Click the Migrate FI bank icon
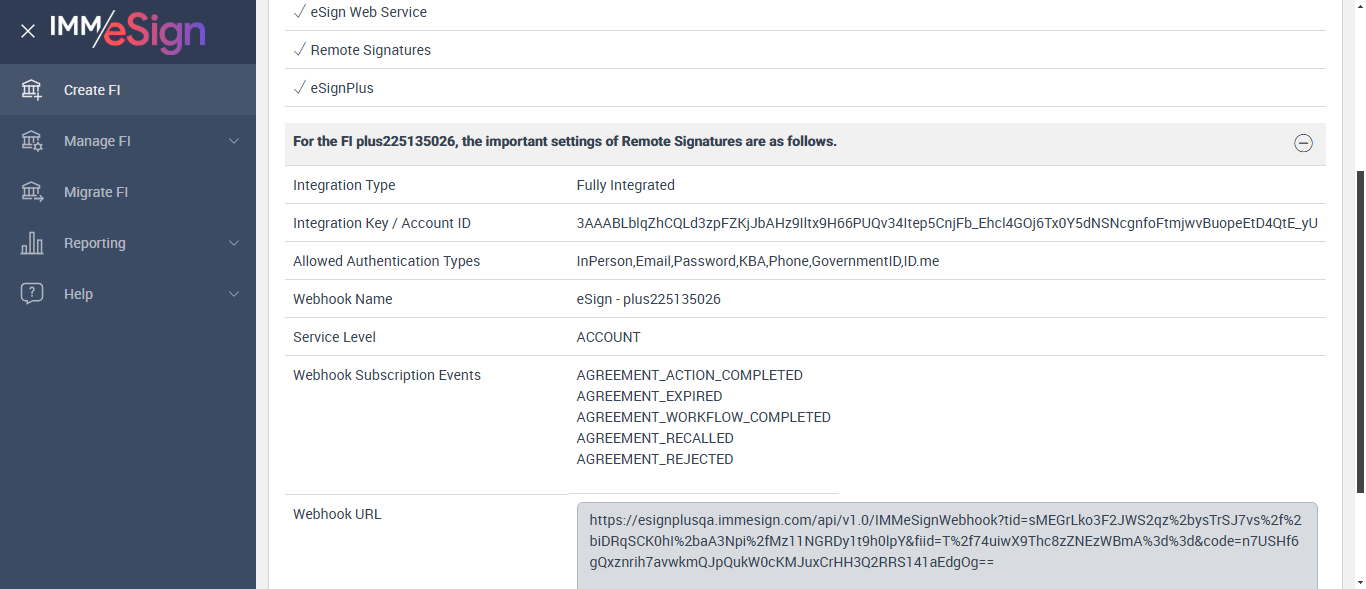Image resolution: width=1366 pixels, height=589 pixels. [x=32, y=192]
